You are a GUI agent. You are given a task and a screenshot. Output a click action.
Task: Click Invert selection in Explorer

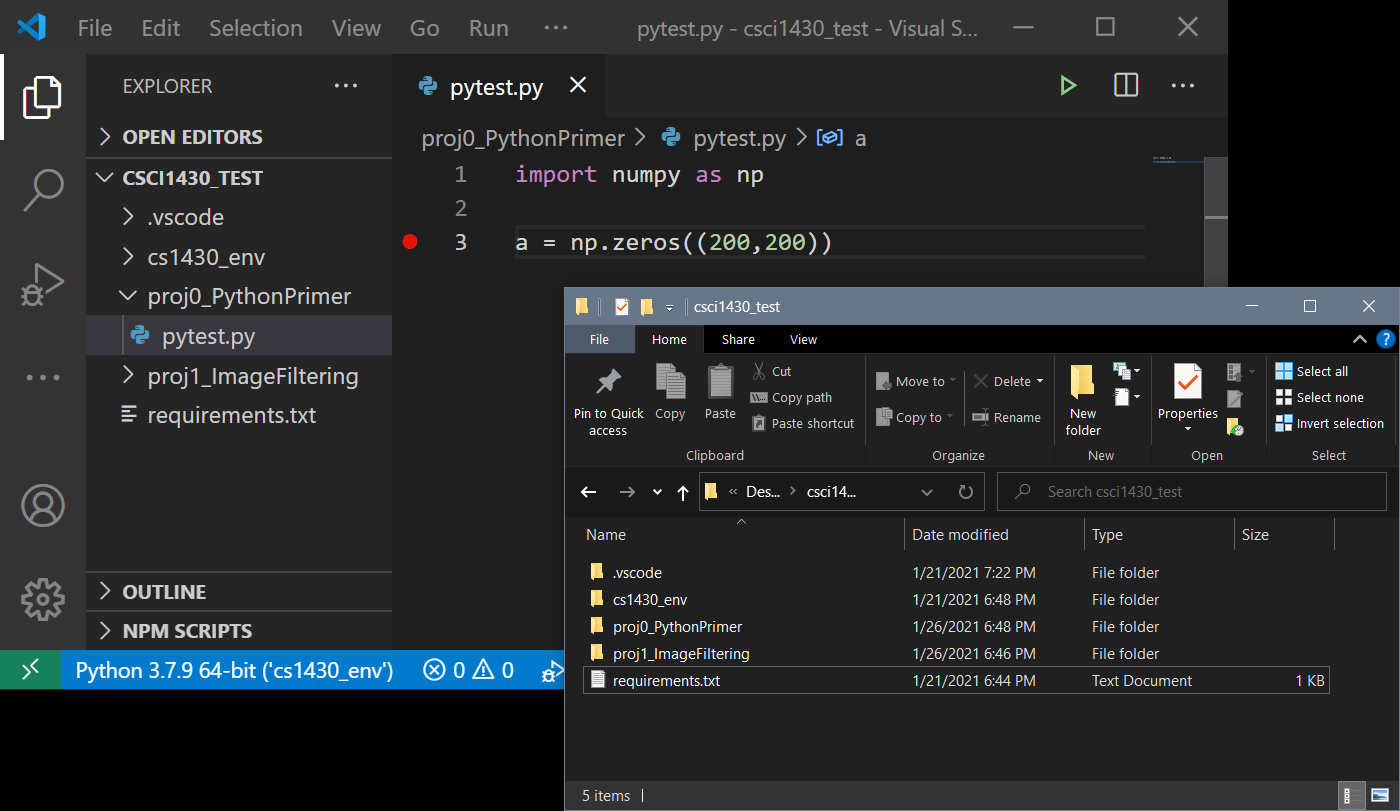point(1330,423)
